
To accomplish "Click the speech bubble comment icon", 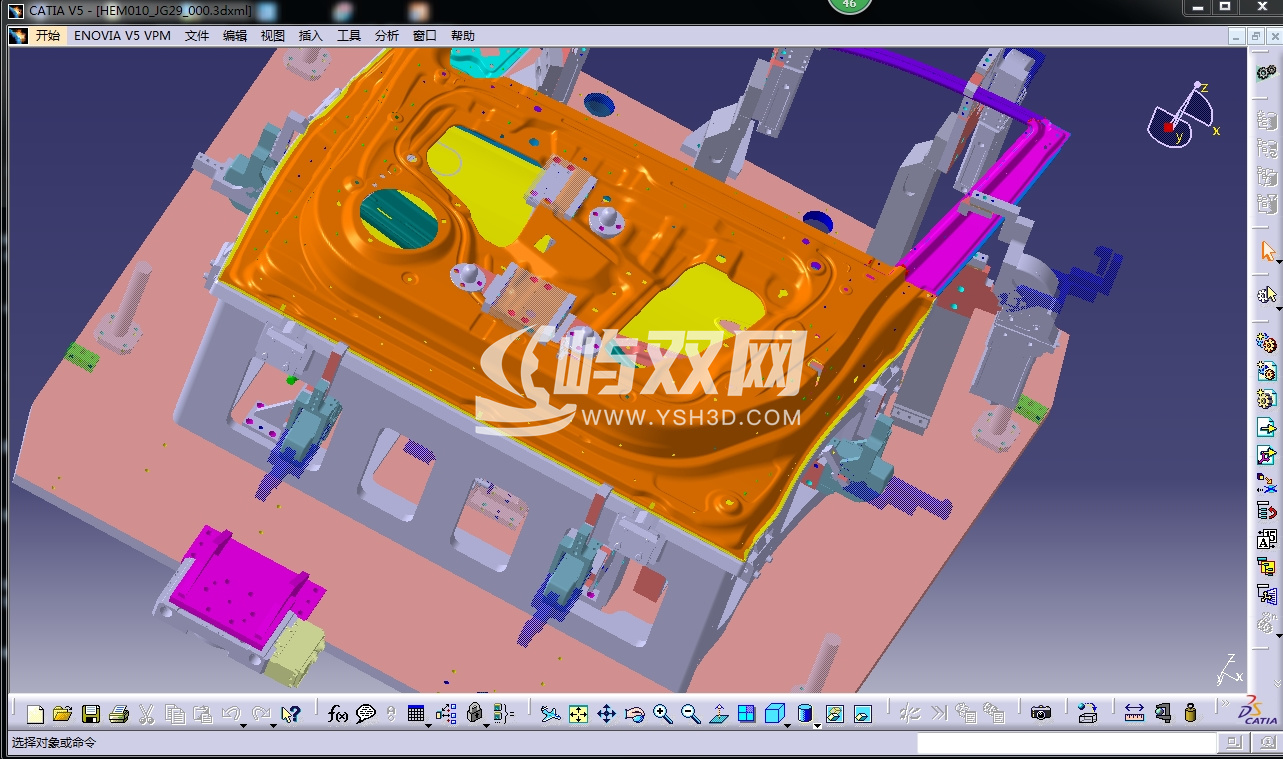I will [x=365, y=713].
